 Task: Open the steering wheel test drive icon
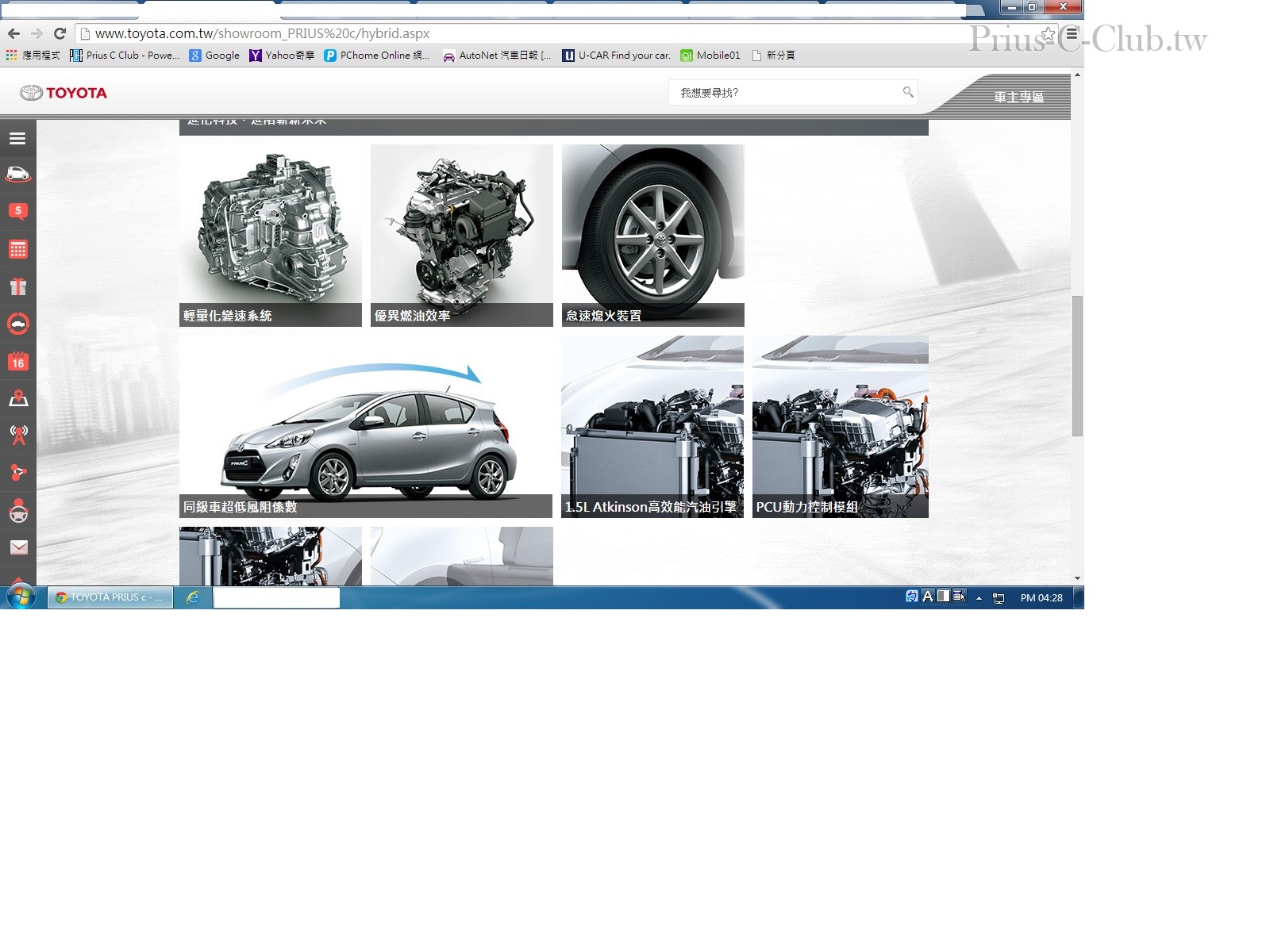(x=17, y=512)
